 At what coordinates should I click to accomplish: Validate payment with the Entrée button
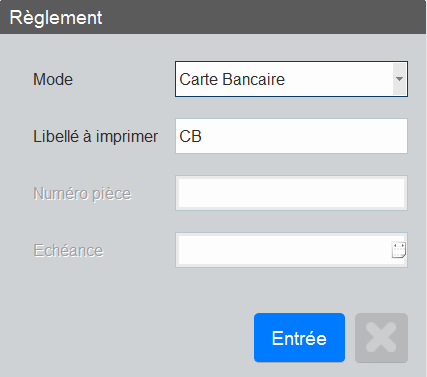point(299,338)
